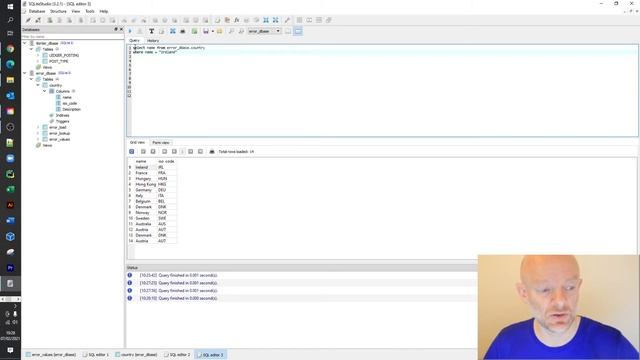
Task: Click the open configuration wrench icon
Action: click(287, 20)
